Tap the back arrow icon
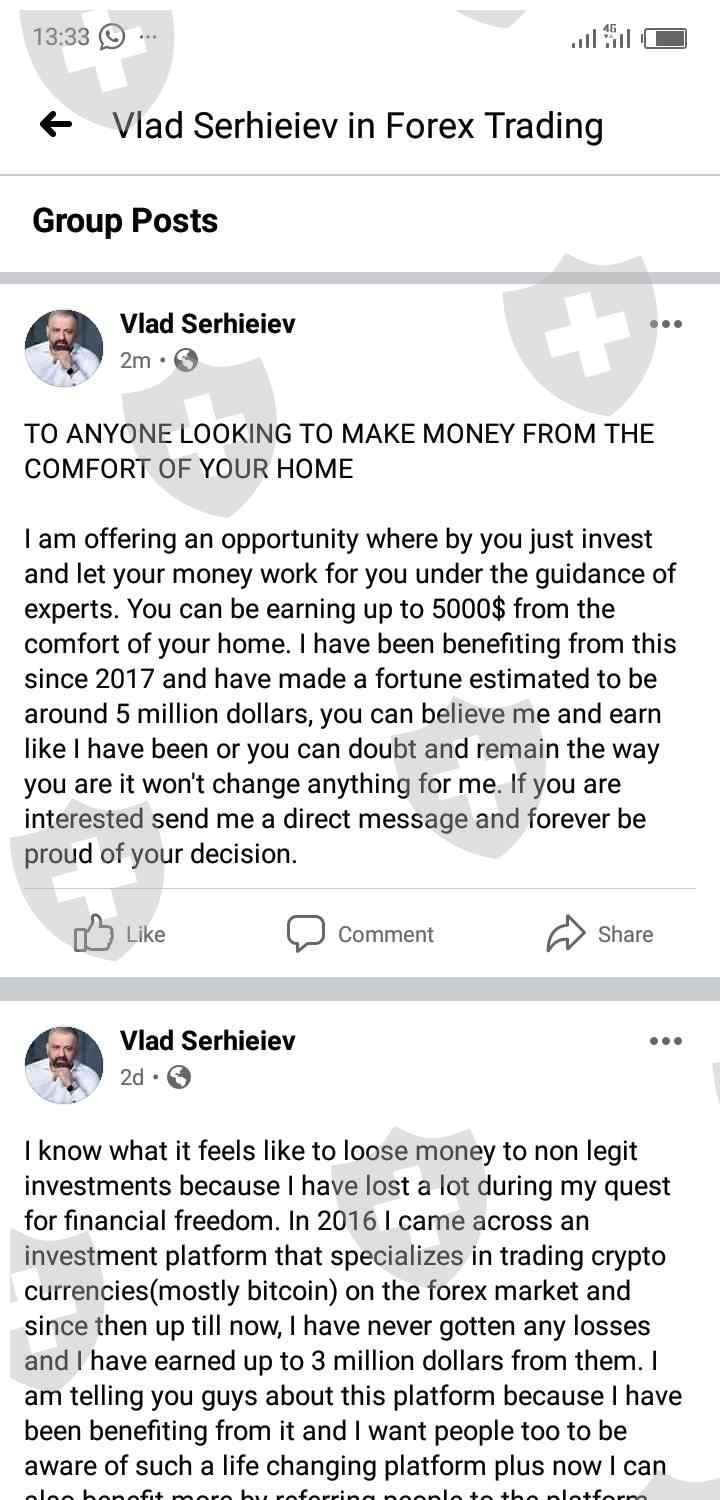This screenshot has height=1500, width=720. (x=56, y=125)
